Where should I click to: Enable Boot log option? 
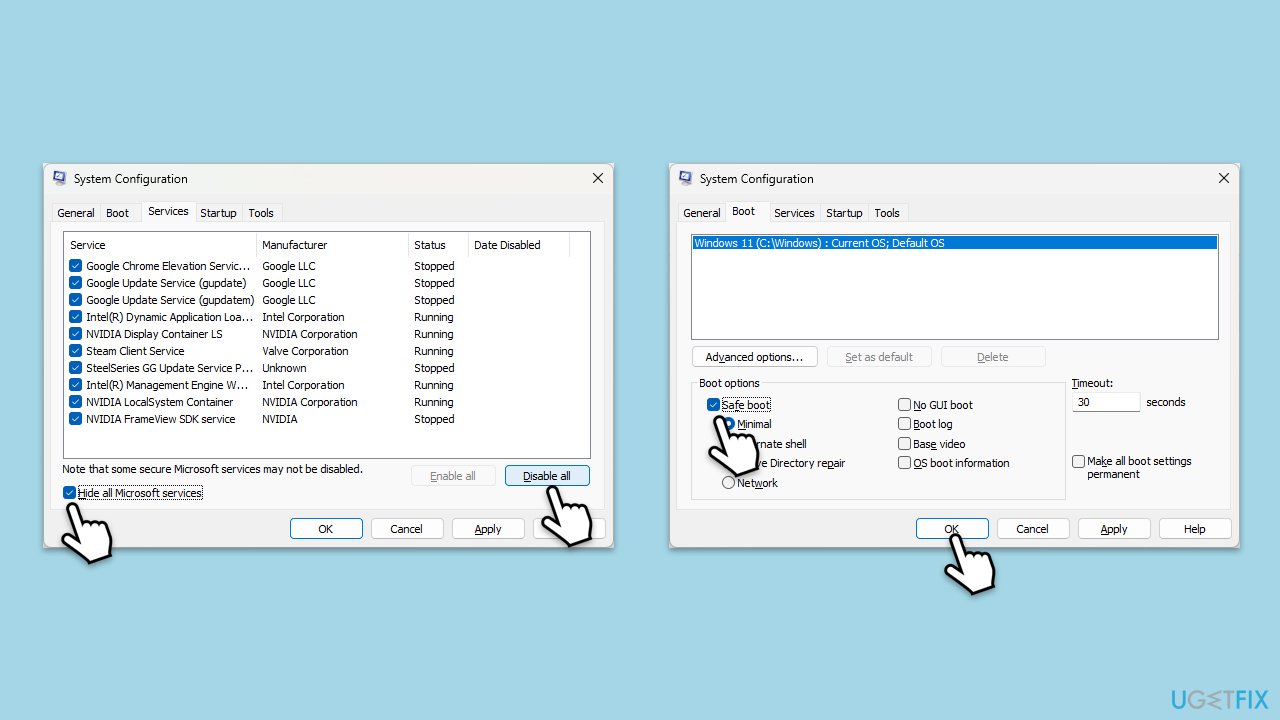[904, 424]
